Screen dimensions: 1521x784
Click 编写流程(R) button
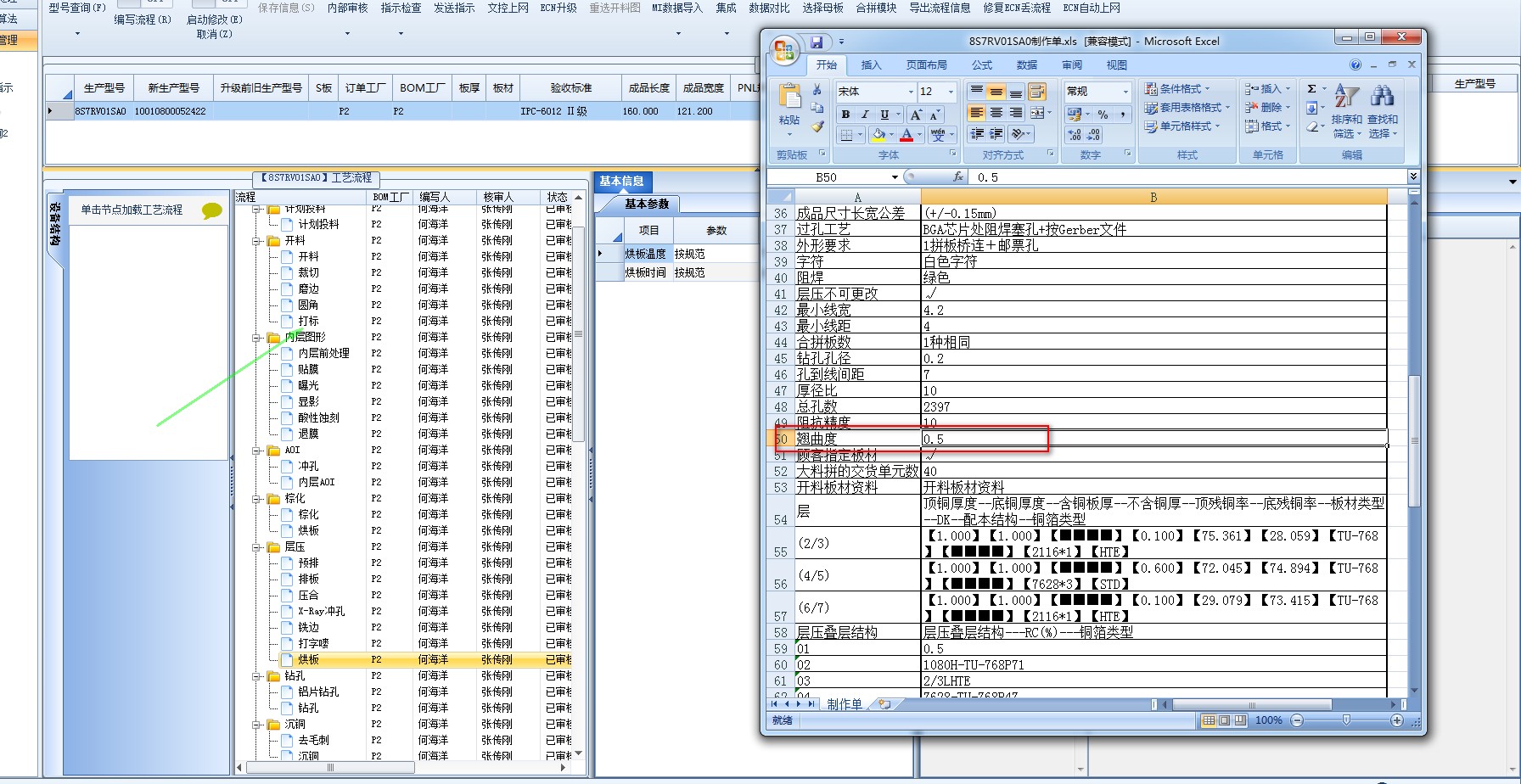143,20
